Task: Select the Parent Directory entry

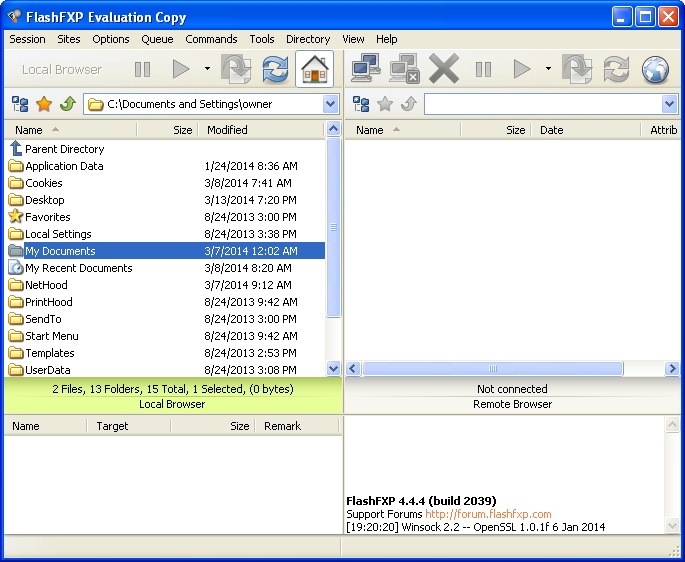Action: [56, 149]
